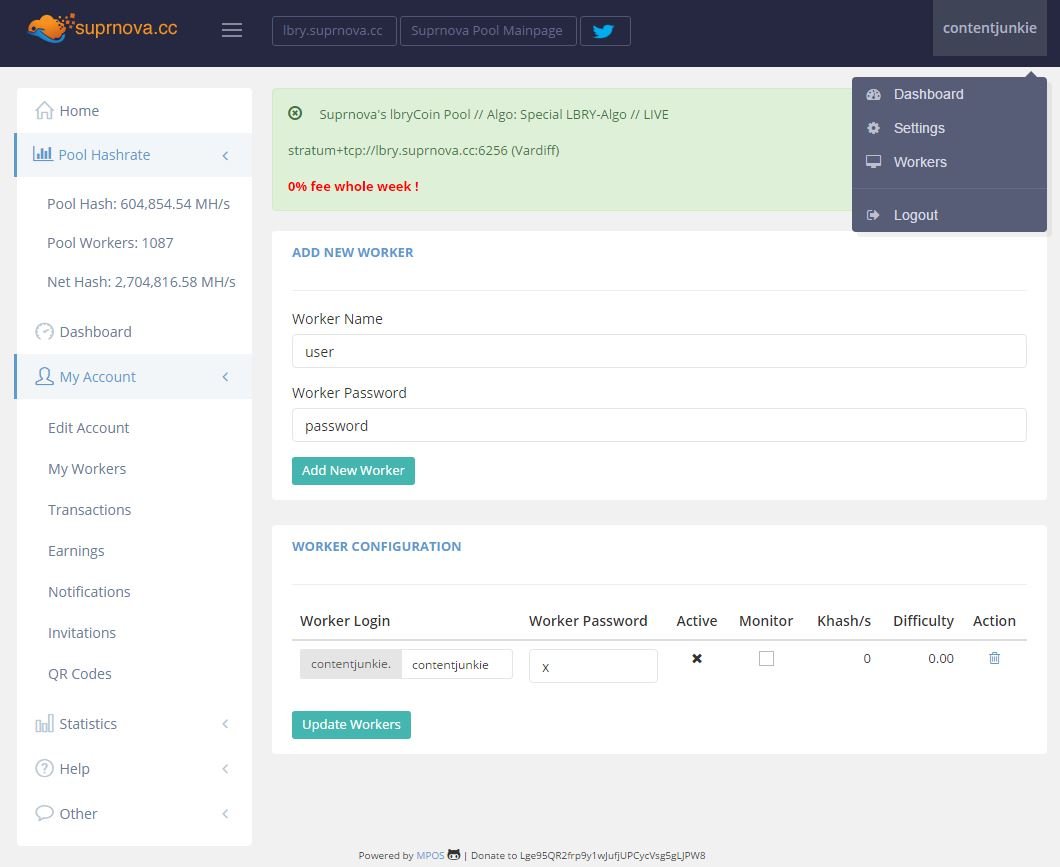Open the Twitter bird link
Screen dimensions: 1060x867
[605, 31]
